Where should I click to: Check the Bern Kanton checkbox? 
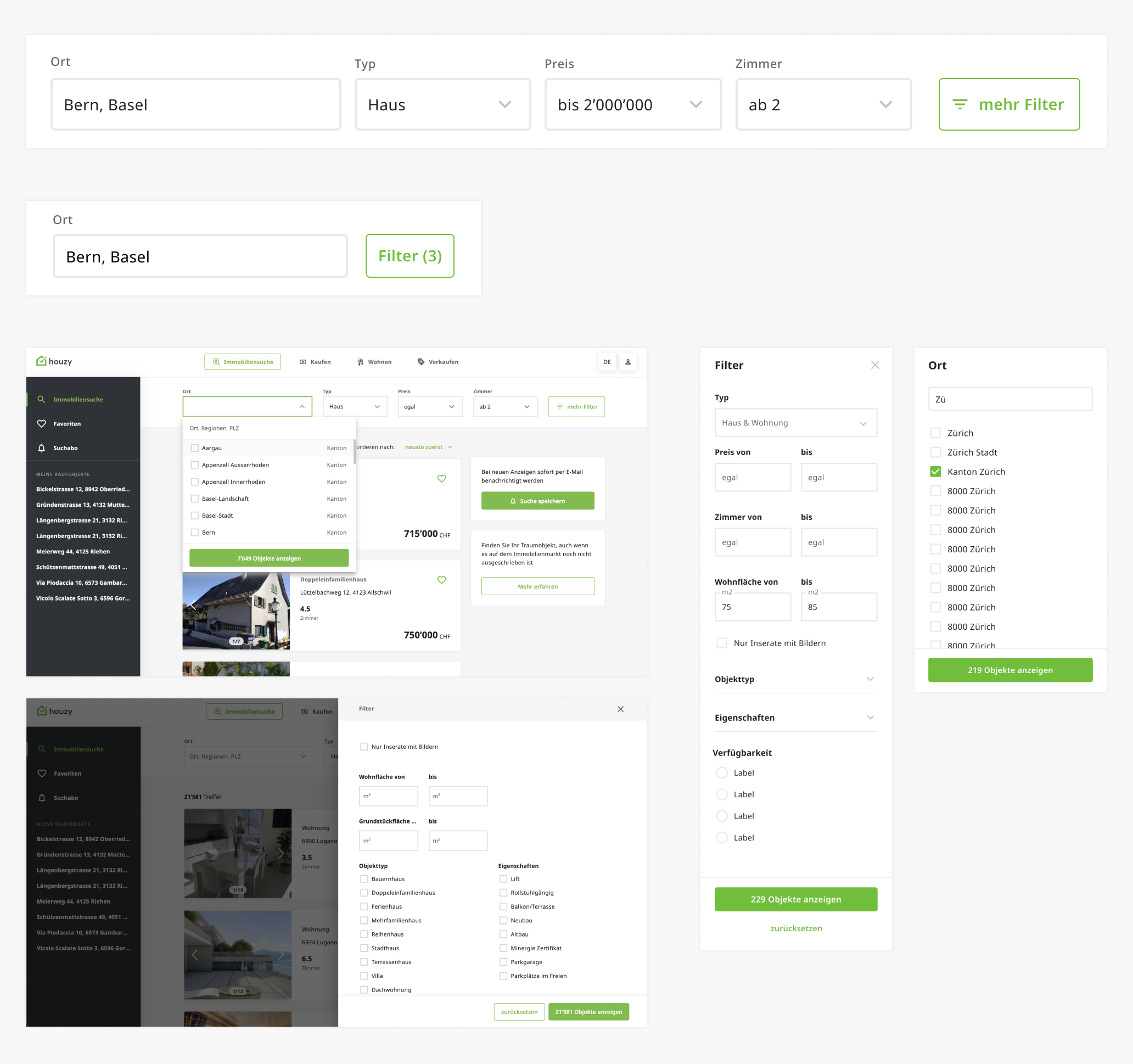[x=195, y=533]
